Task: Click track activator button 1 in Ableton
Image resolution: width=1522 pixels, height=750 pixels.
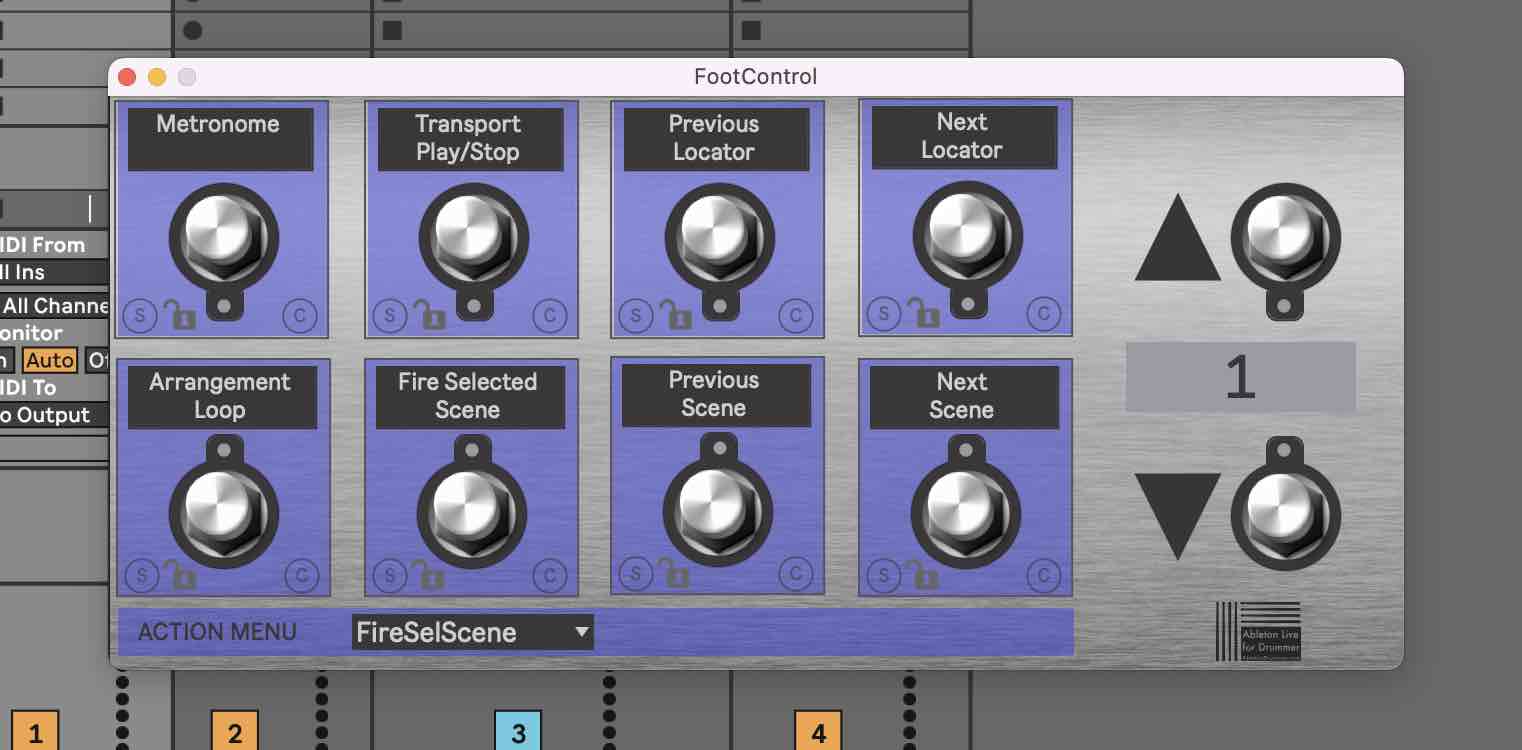Action: (x=36, y=733)
